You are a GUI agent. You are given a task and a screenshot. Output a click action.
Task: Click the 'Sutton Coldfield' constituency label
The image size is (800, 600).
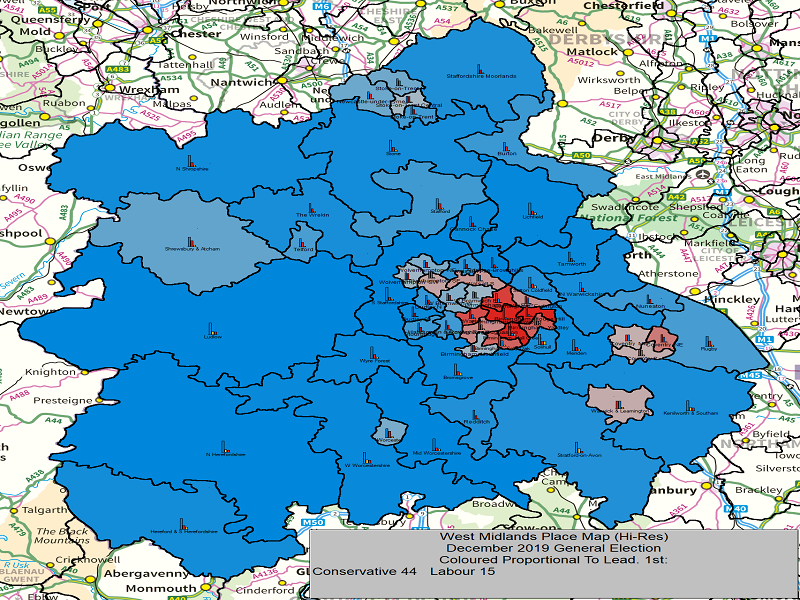(x=533, y=290)
